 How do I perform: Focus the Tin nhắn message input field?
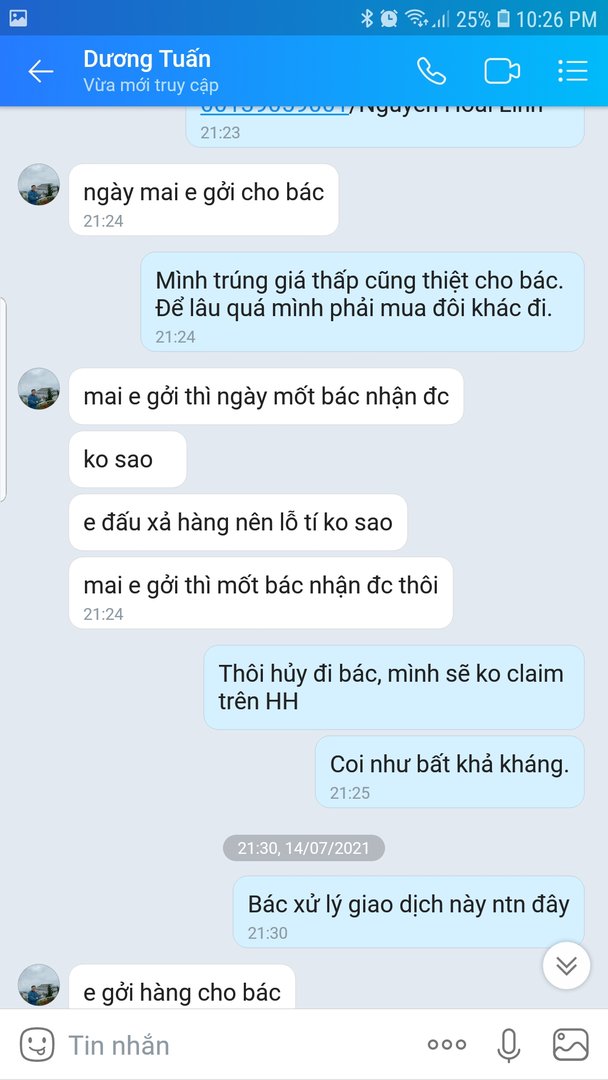234,1045
